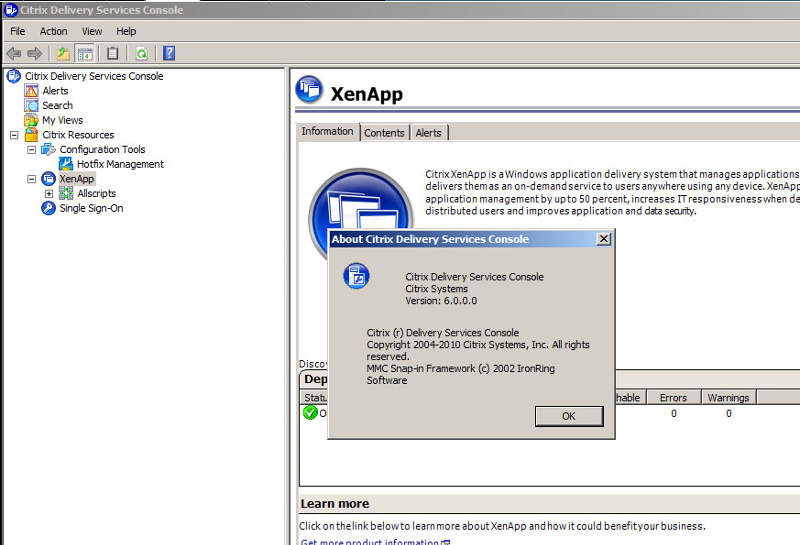Click the Citrix Resources folder icon
The height and width of the screenshot is (545, 800).
coord(31,135)
